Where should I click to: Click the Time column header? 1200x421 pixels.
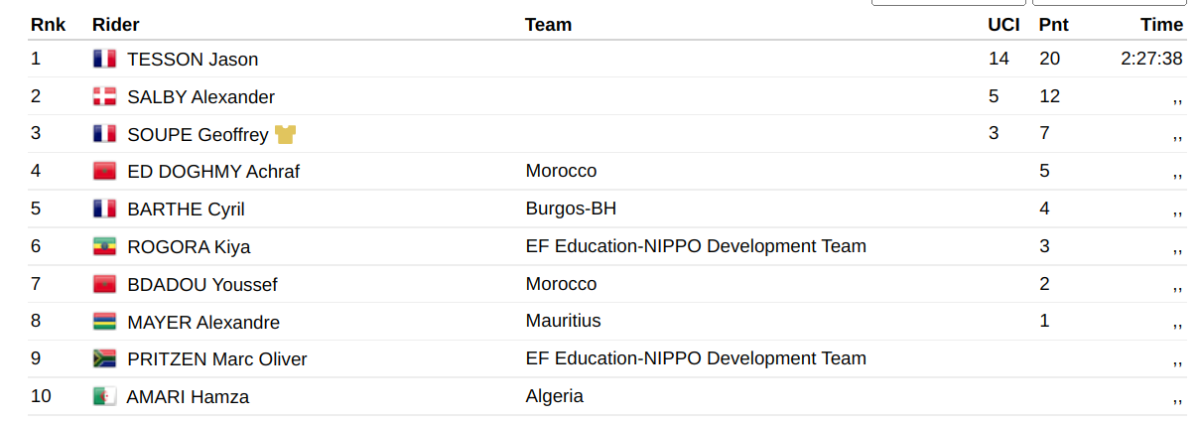[x=1162, y=24]
